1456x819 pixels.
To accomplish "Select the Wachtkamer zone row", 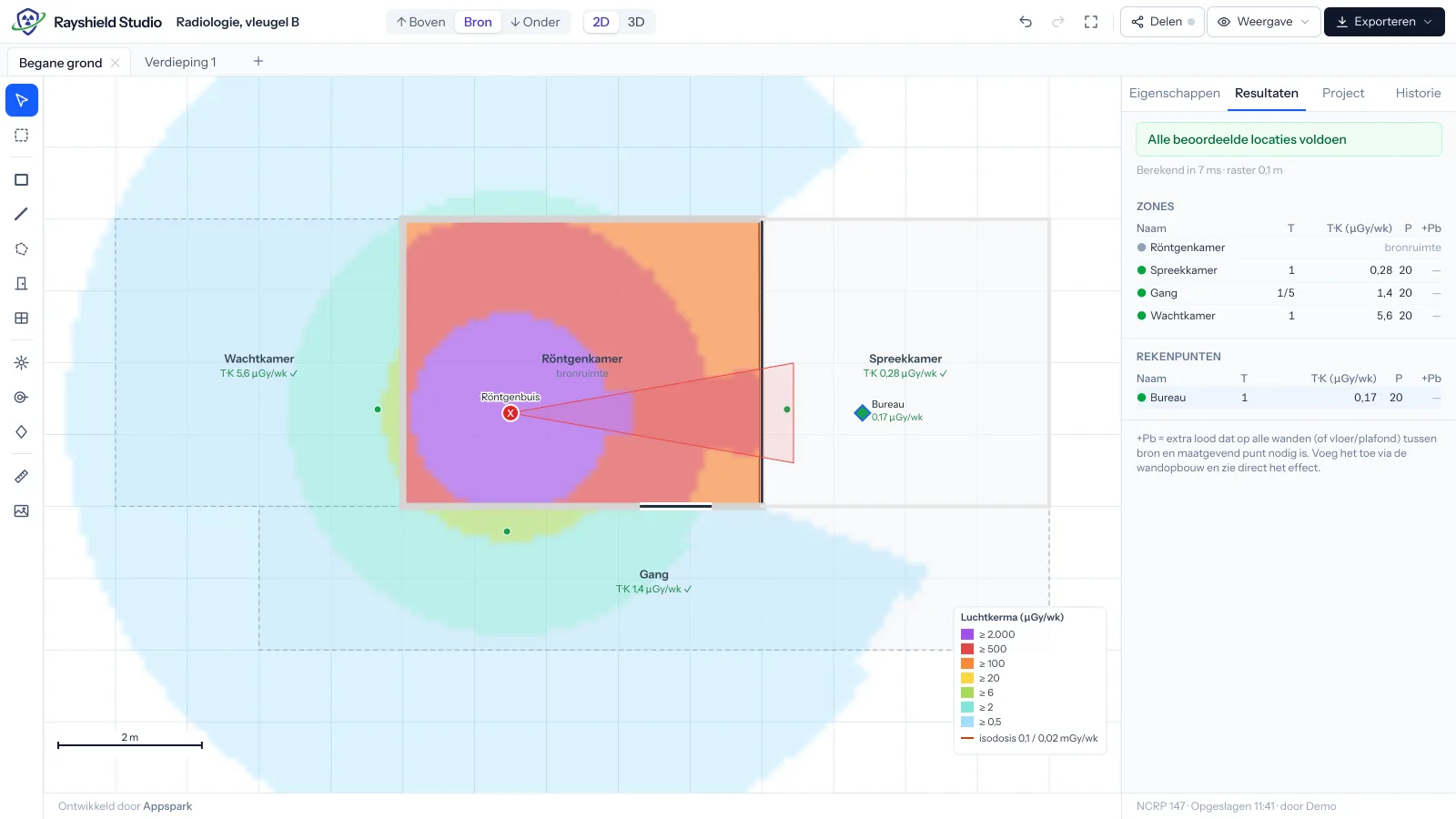I will 1289,316.
